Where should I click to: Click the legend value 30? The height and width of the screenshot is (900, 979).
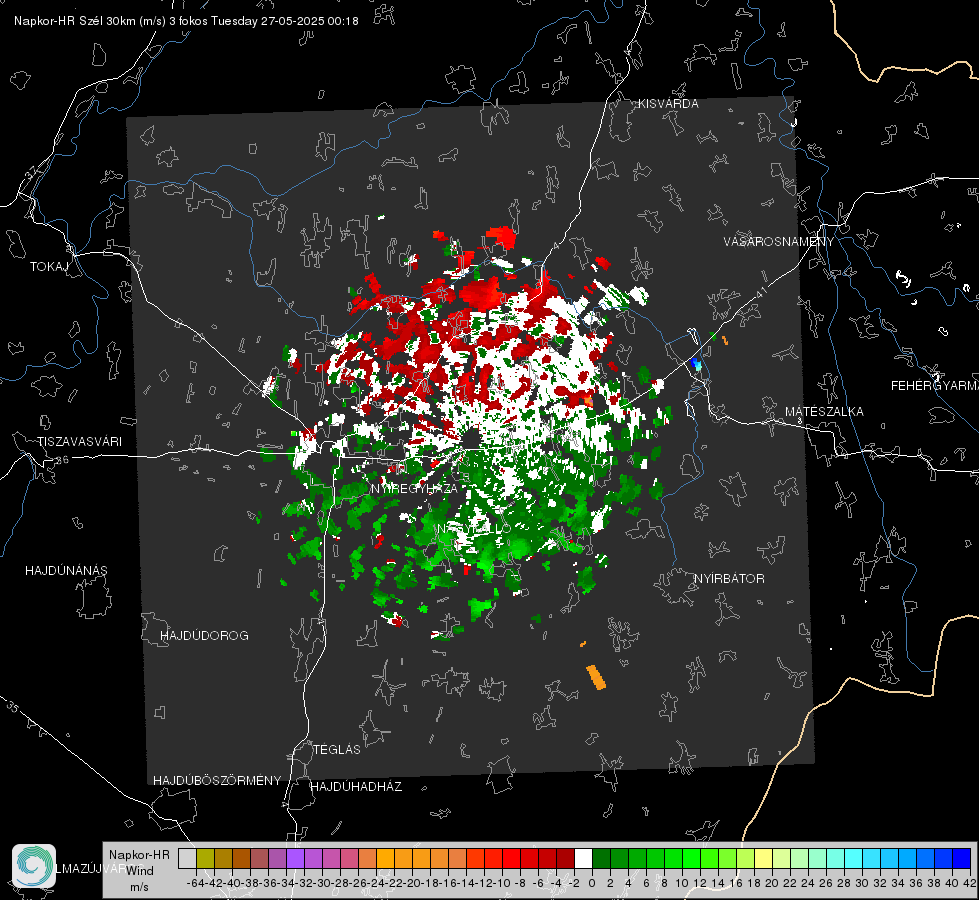(862, 883)
